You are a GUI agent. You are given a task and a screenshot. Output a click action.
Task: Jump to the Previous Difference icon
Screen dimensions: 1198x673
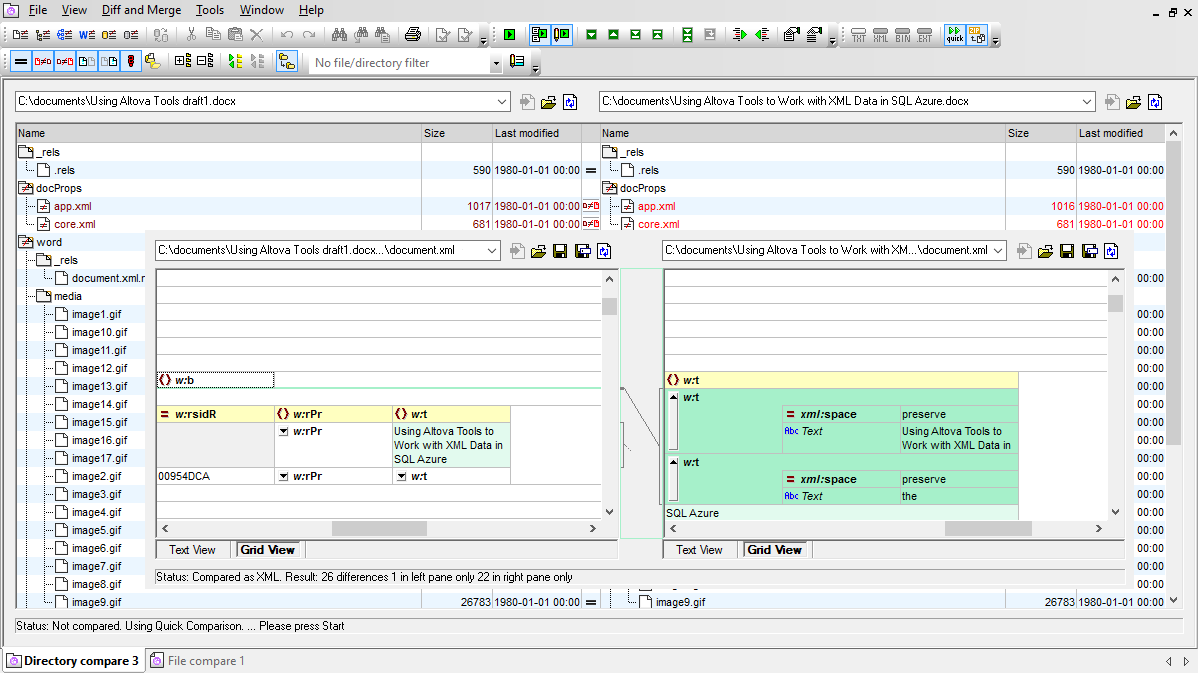coord(614,35)
